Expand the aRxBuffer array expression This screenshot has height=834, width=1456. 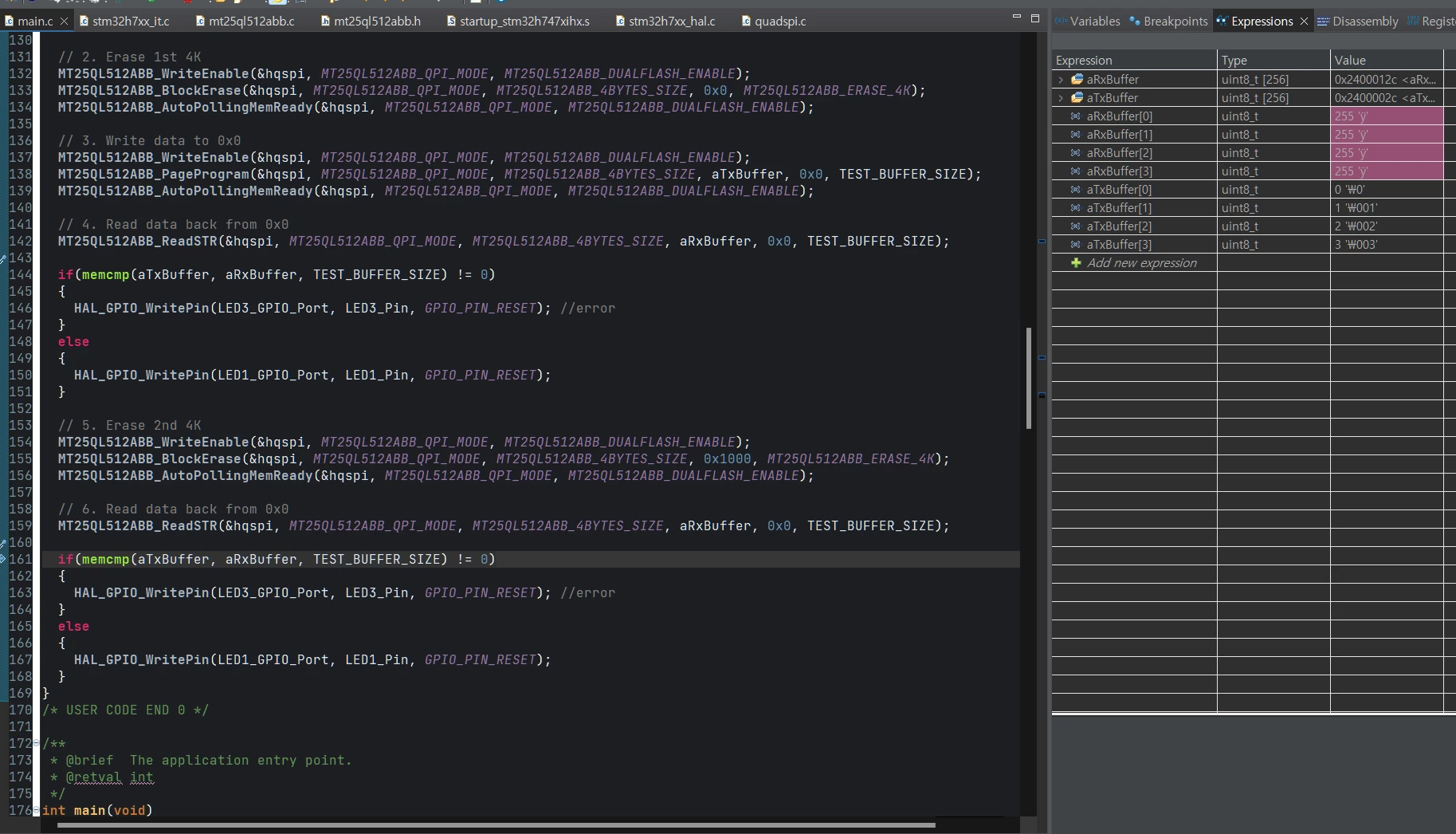(1061, 80)
